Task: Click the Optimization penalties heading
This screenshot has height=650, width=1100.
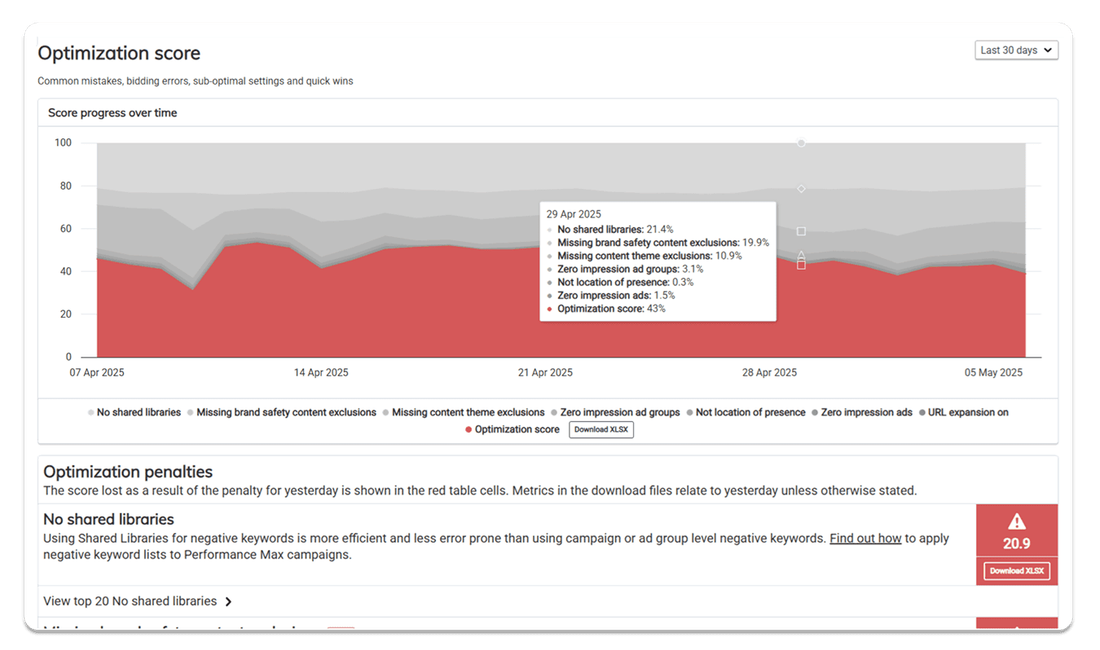Action: click(x=128, y=472)
